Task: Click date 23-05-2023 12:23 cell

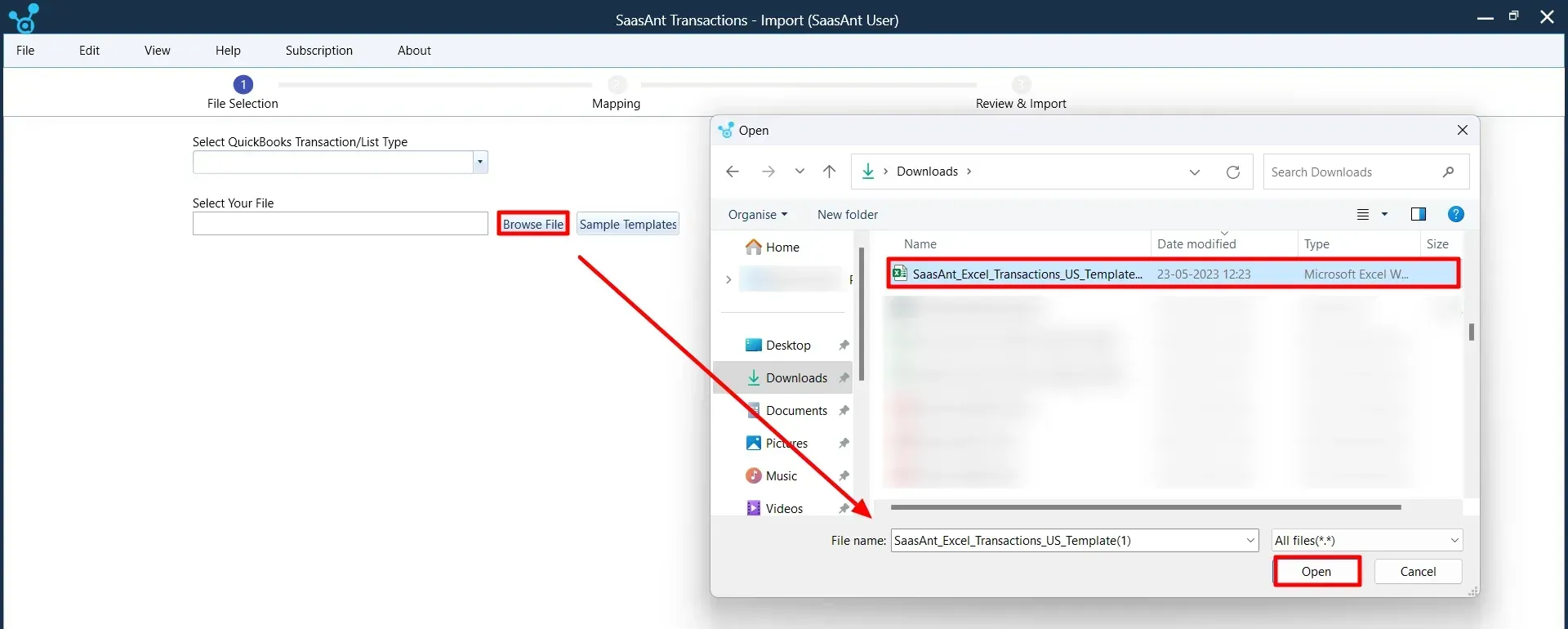Action: [1204, 274]
